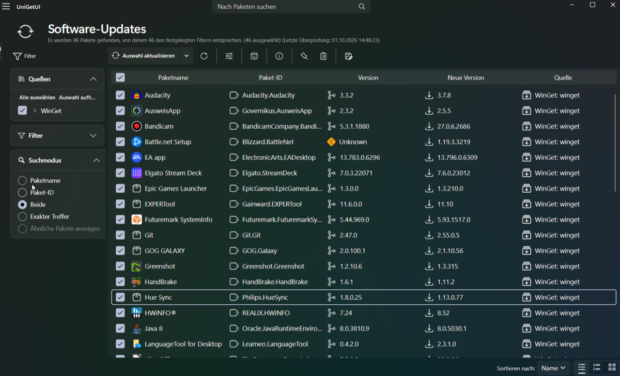620x376 pixels.
Task: Click the Bandicam red record icon
Action: pyautogui.click(x=136, y=126)
